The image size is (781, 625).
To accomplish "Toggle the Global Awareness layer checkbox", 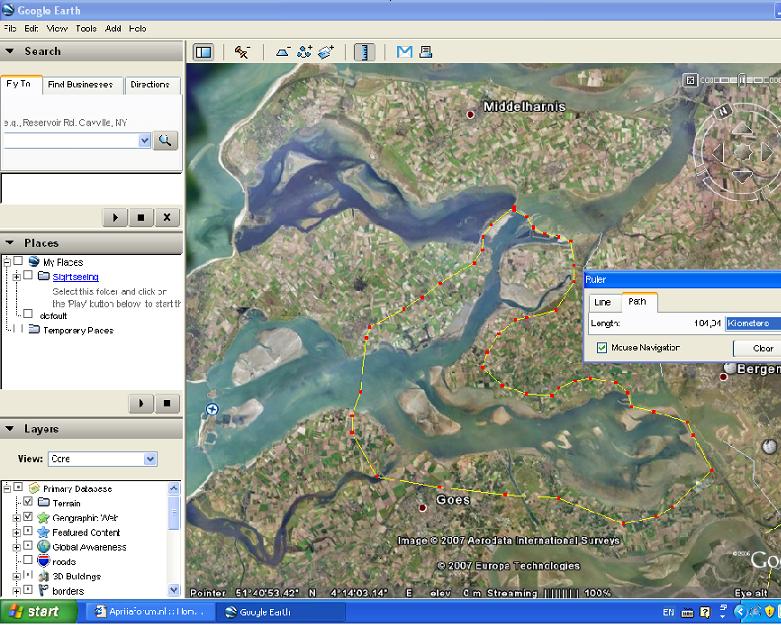I will 28,545.
